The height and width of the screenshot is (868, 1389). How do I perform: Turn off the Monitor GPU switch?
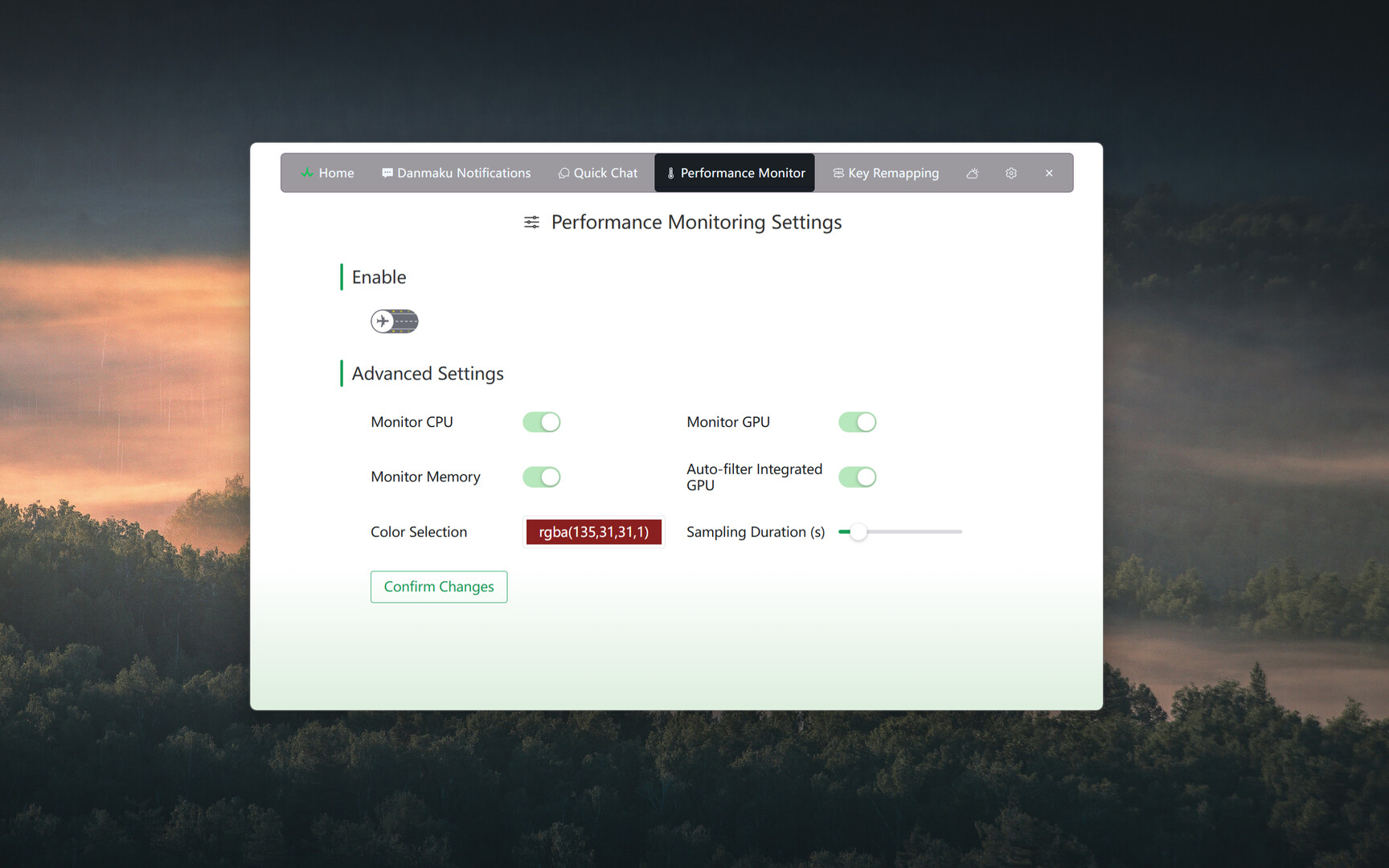[857, 421]
